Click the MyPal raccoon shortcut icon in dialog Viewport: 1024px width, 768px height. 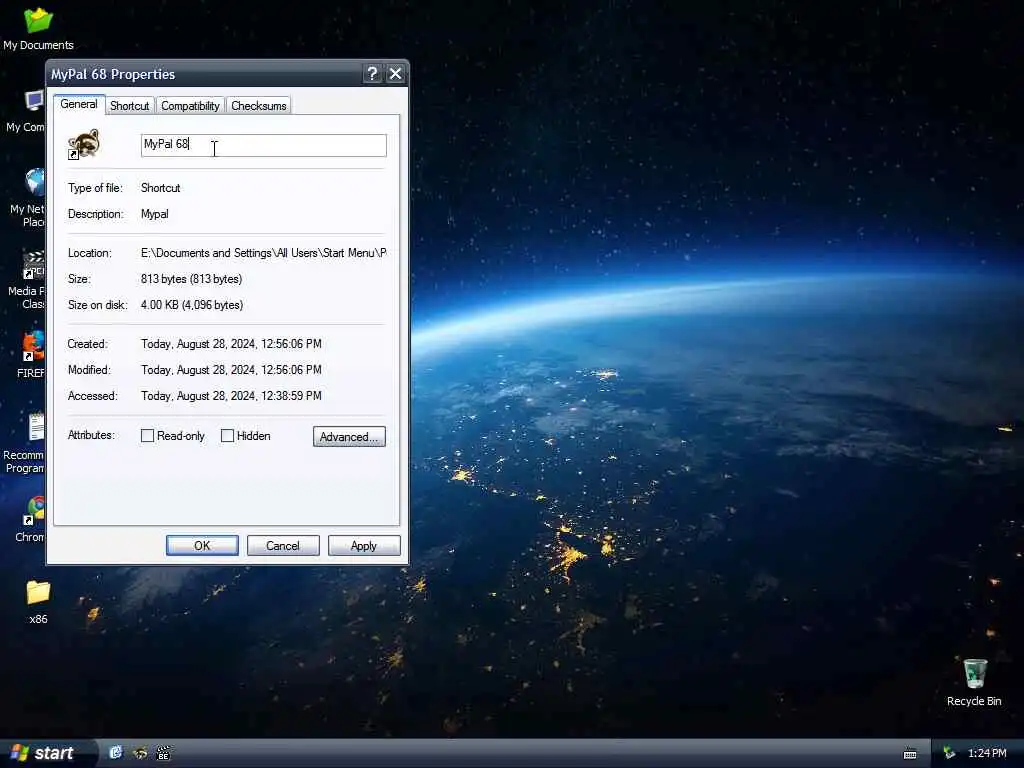coord(84,144)
